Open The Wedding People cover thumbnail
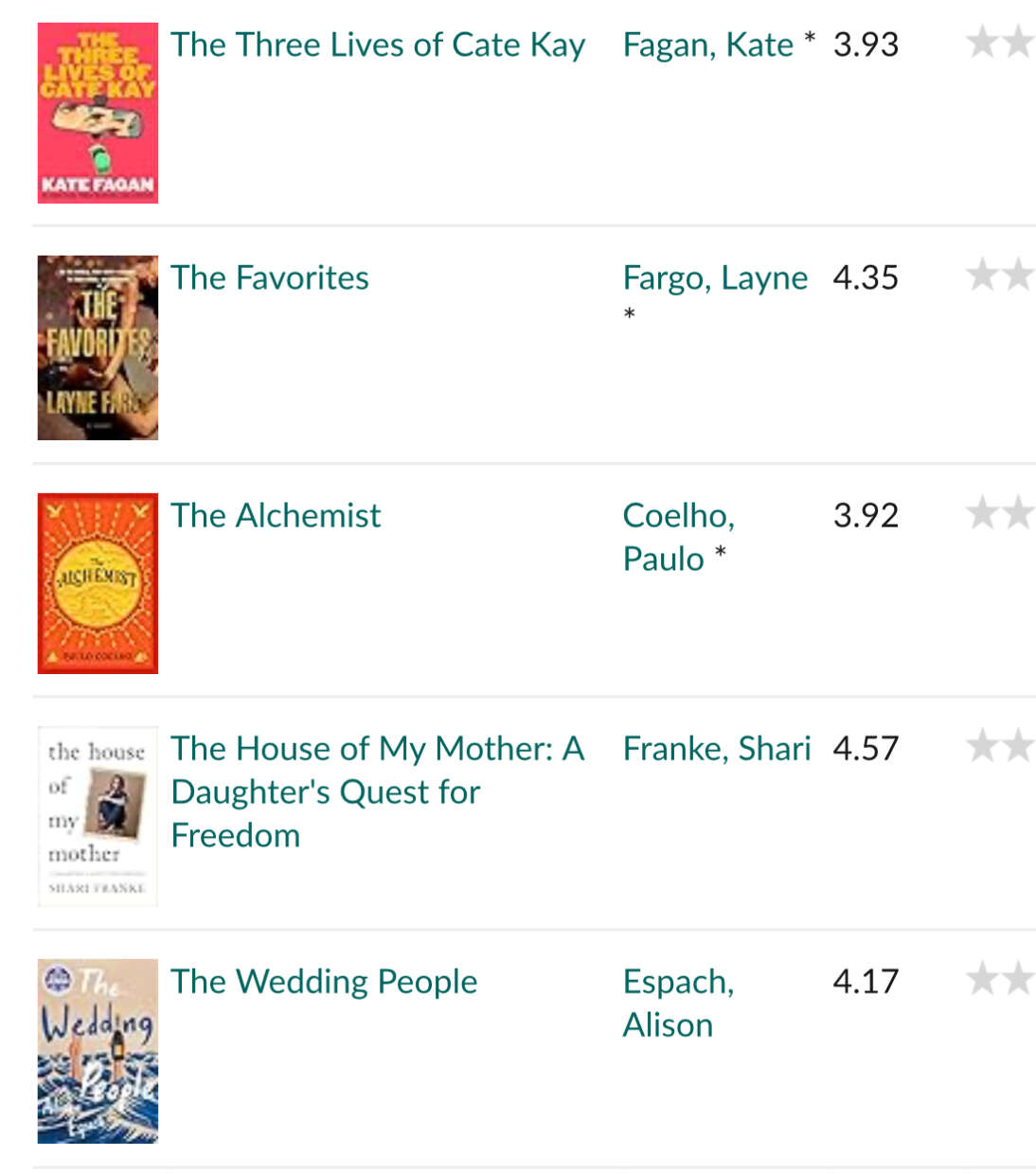The image size is (1036, 1174). tap(98, 1051)
